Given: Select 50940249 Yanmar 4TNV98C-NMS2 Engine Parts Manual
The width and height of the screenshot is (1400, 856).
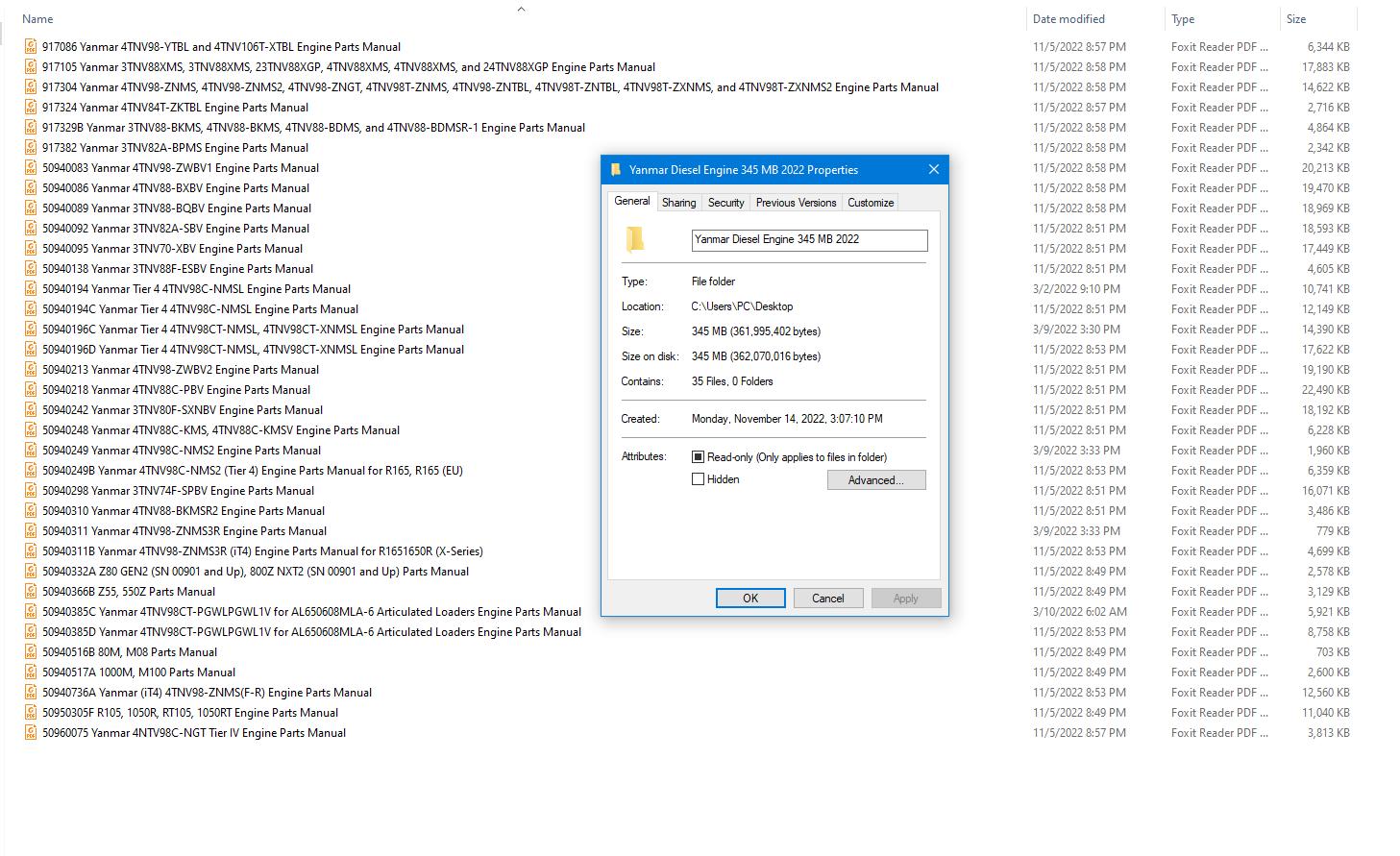Looking at the screenshot, I should coord(182,450).
